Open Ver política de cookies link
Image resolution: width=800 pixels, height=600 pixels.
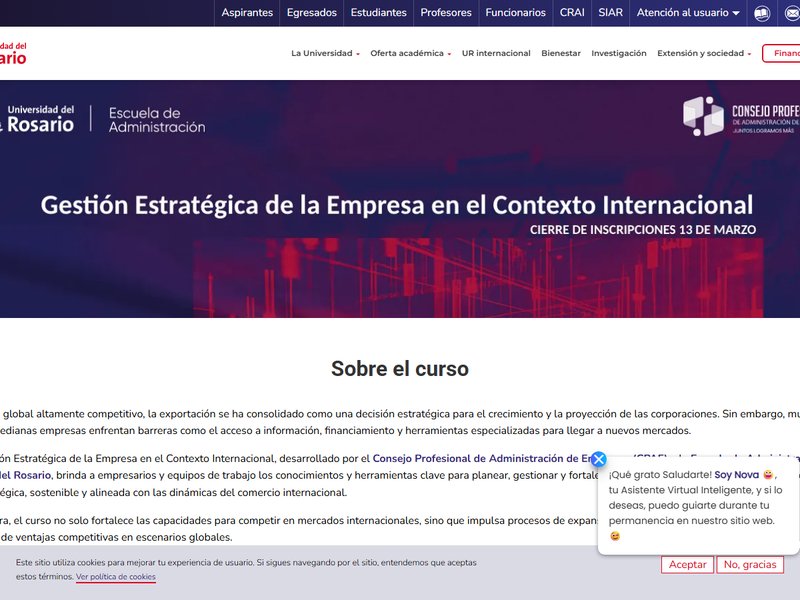tap(116, 577)
